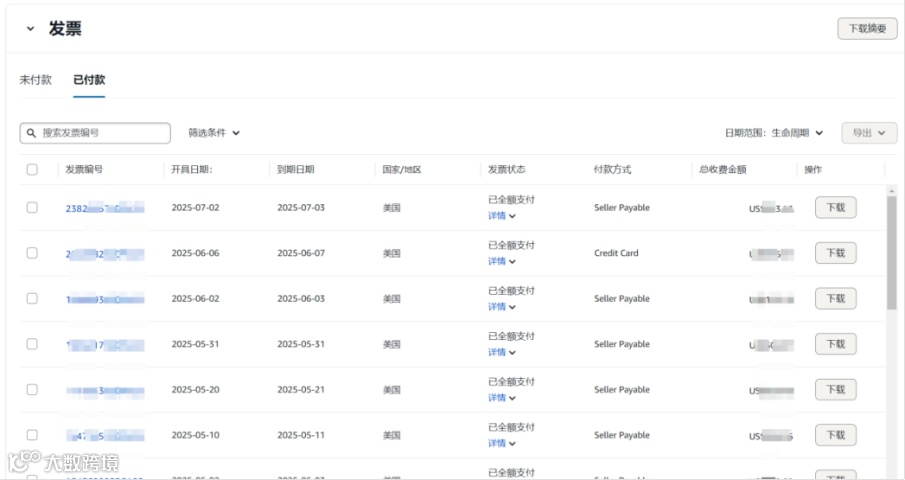Click the 发票状态 column header
The height and width of the screenshot is (480, 905).
tap(507, 169)
